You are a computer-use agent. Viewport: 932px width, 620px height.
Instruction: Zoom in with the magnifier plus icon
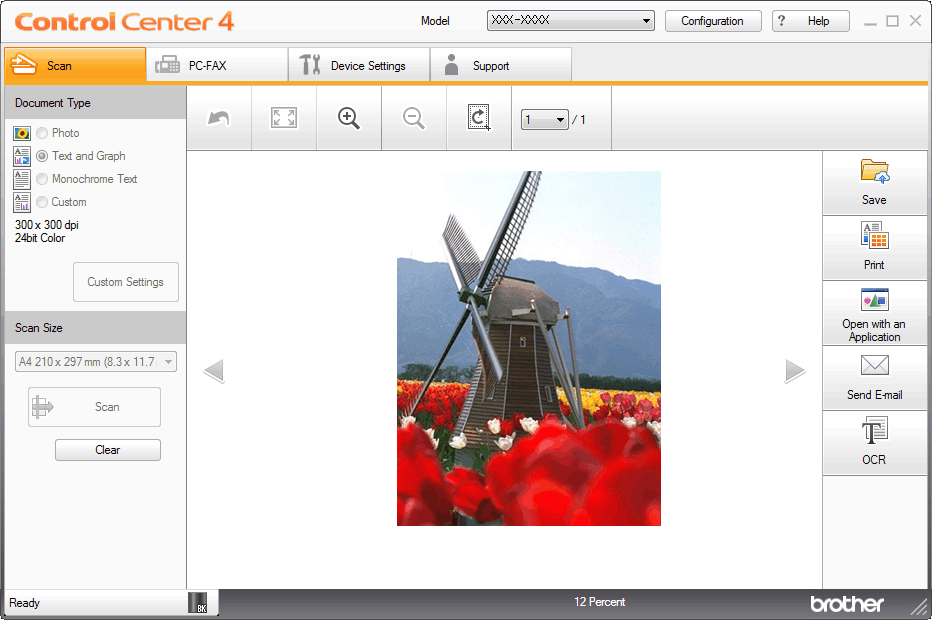point(348,118)
